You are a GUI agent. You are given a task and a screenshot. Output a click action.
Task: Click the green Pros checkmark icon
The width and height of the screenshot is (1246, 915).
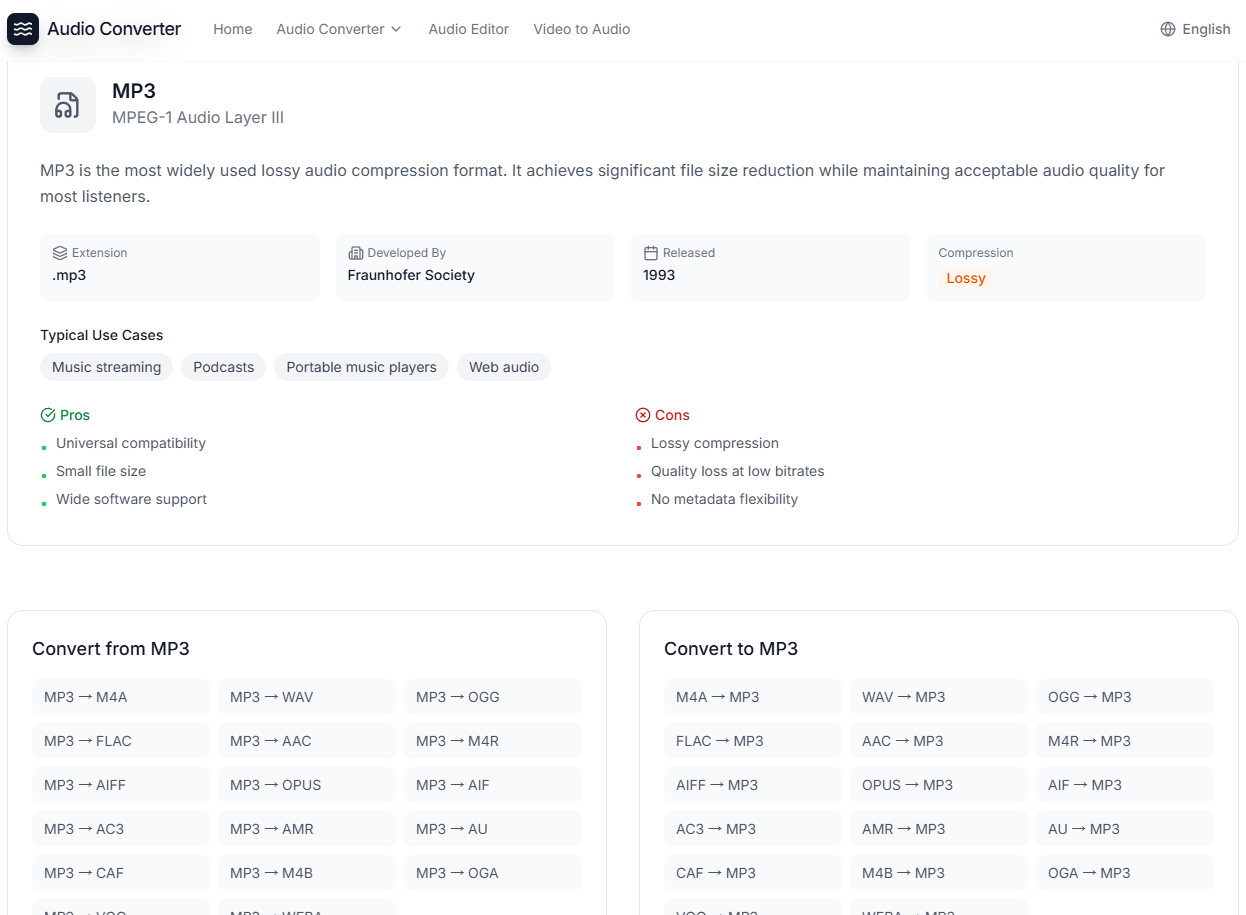pos(47,414)
